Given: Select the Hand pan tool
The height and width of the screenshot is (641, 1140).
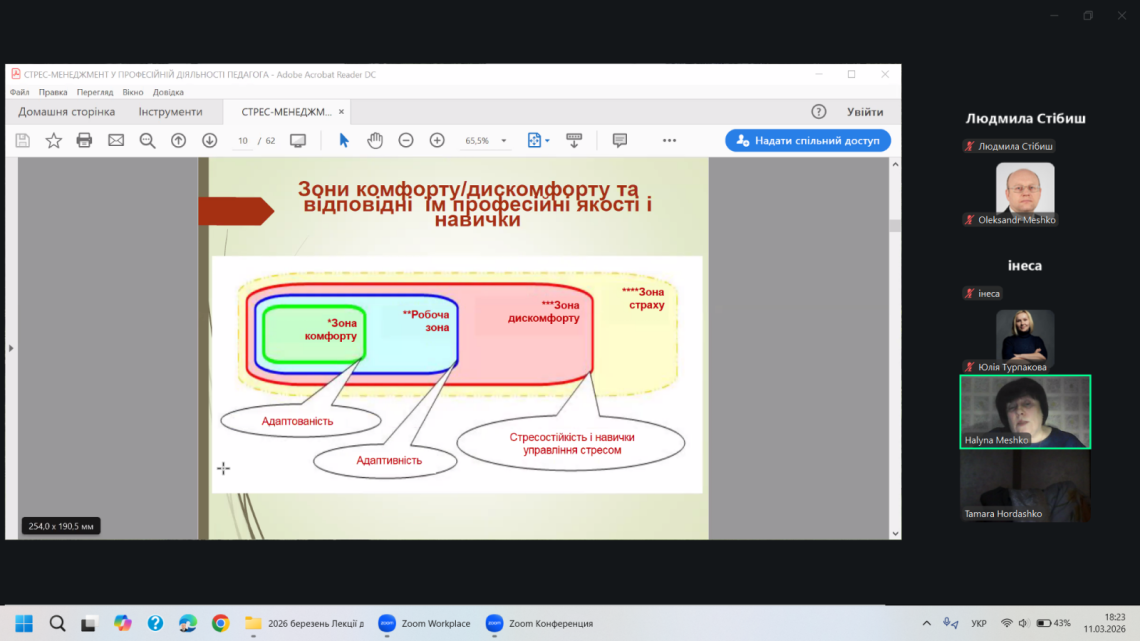Looking at the screenshot, I should (x=375, y=141).
